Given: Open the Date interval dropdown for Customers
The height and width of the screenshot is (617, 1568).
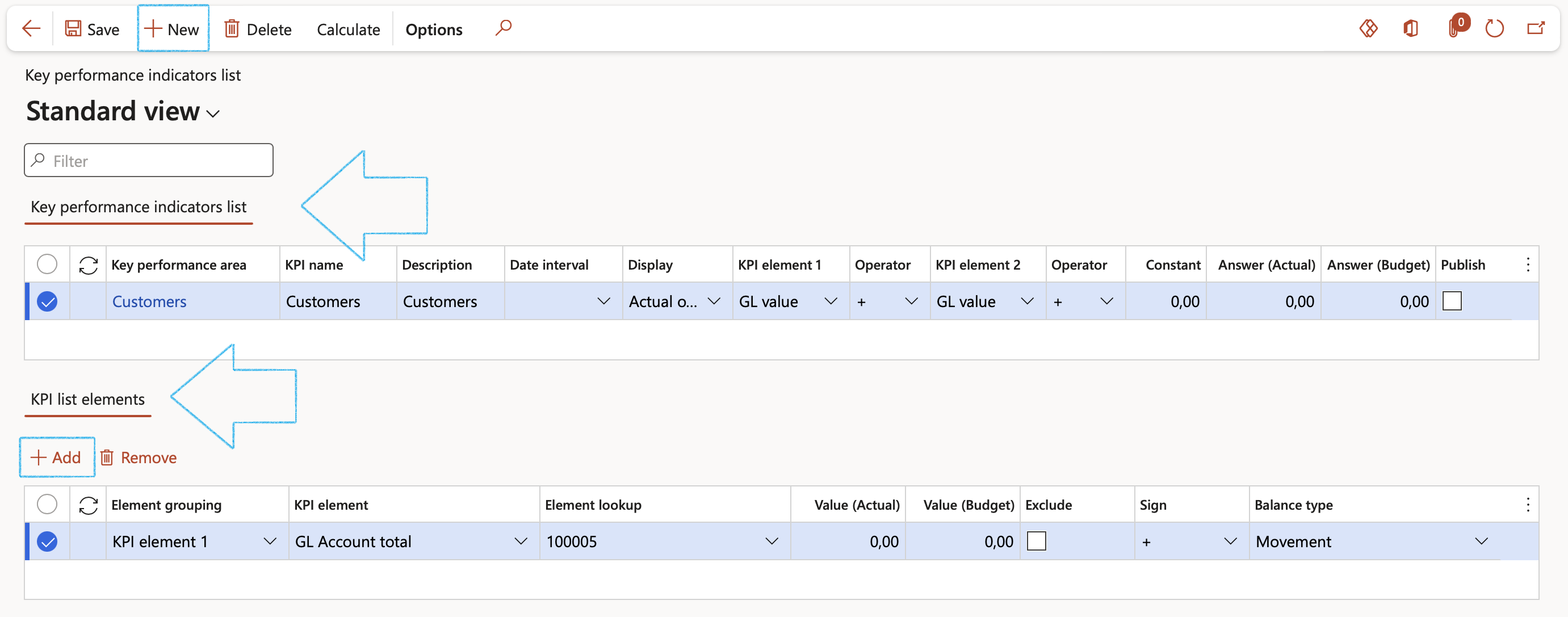Looking at the screenshot, I should tap(604, 301).
